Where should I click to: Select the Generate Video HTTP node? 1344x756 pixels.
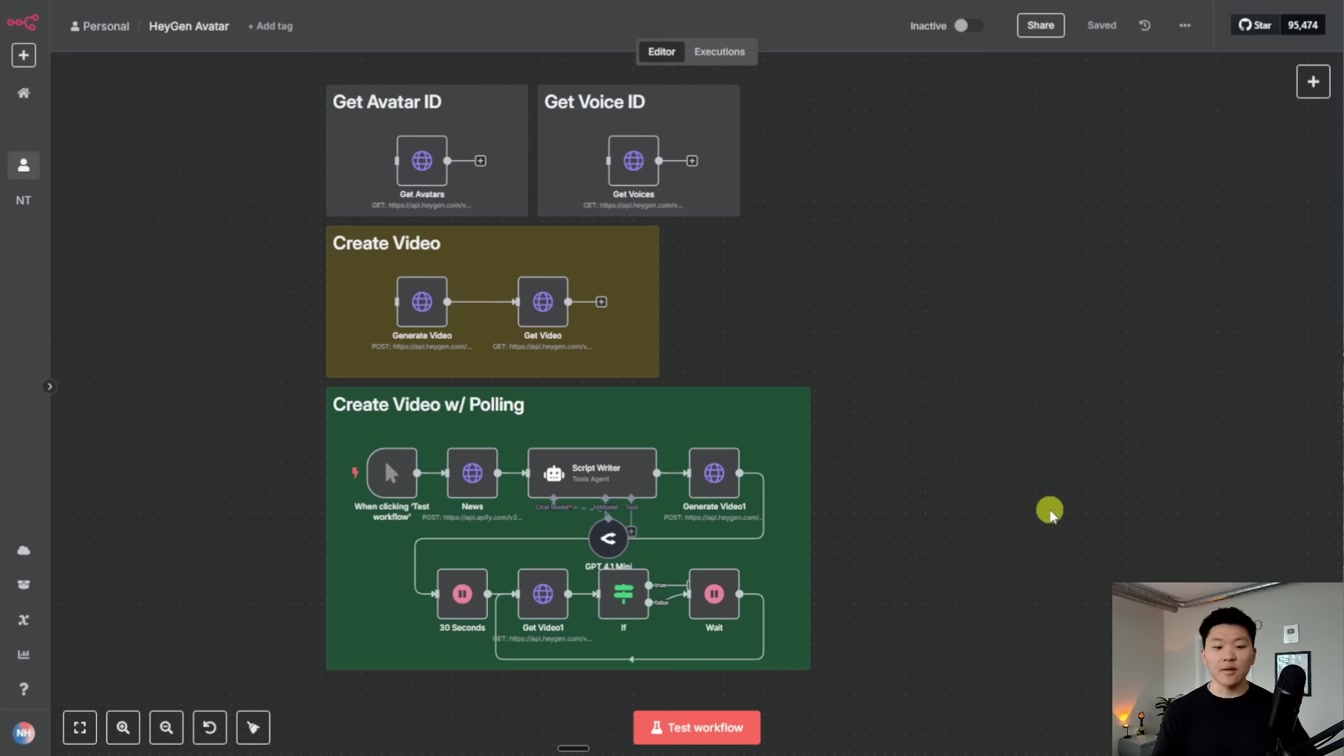(422, 302)
